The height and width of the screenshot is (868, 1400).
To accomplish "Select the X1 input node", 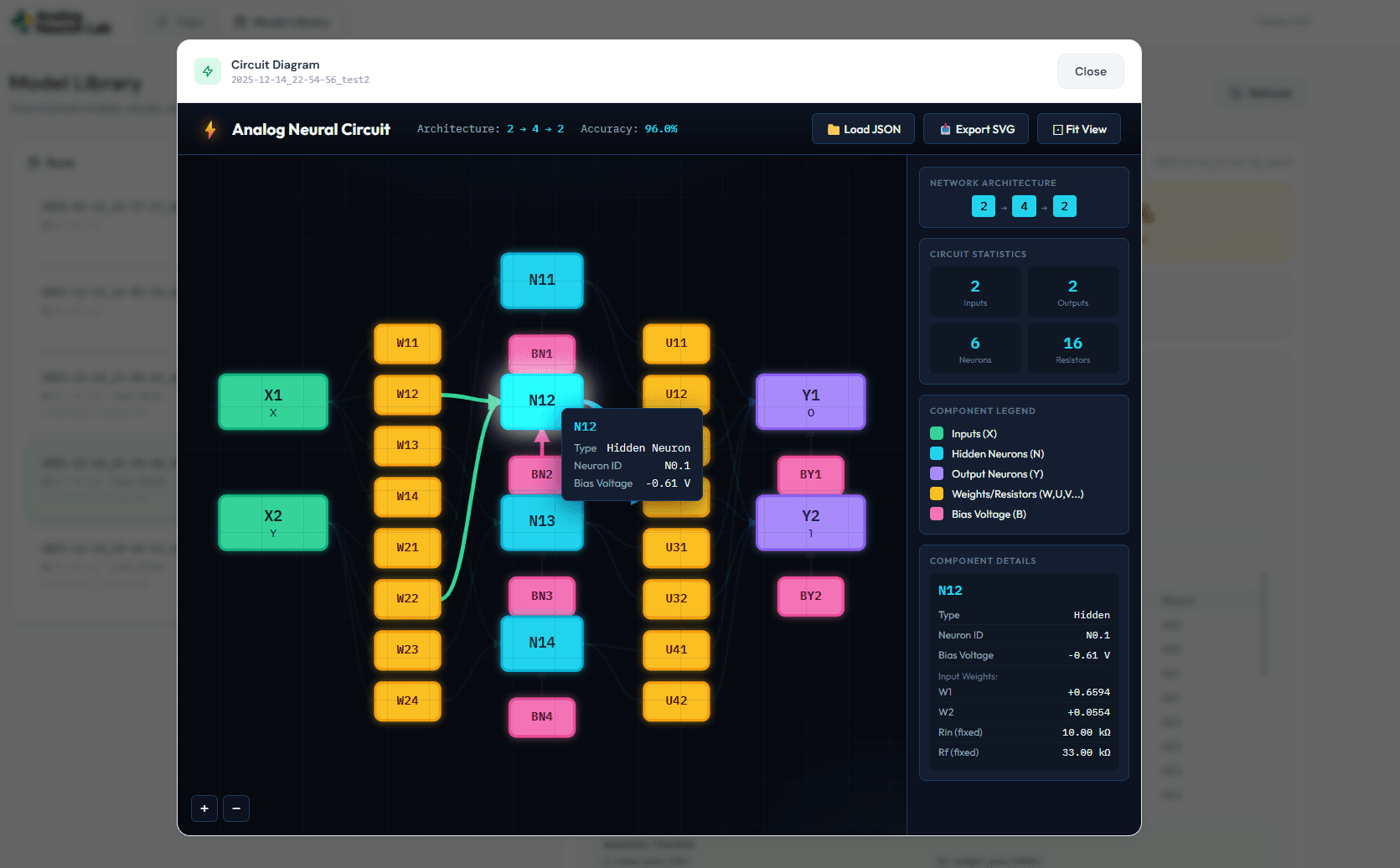I will pos(273,401).
